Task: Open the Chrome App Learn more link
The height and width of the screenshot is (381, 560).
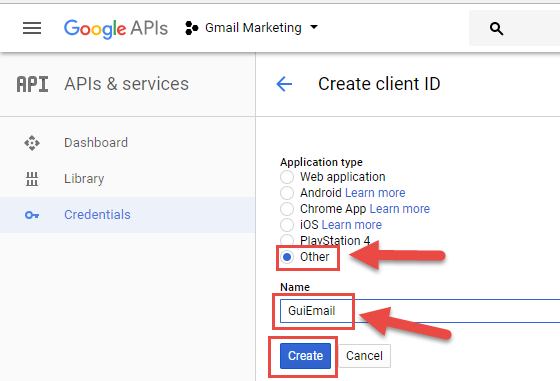Action: coord(400,209)
